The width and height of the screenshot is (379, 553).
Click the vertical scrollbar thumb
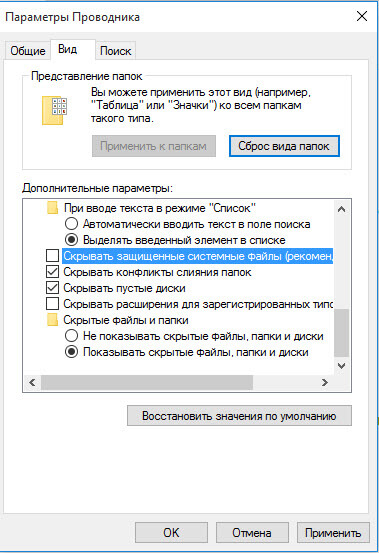click(x=341, y=333)
